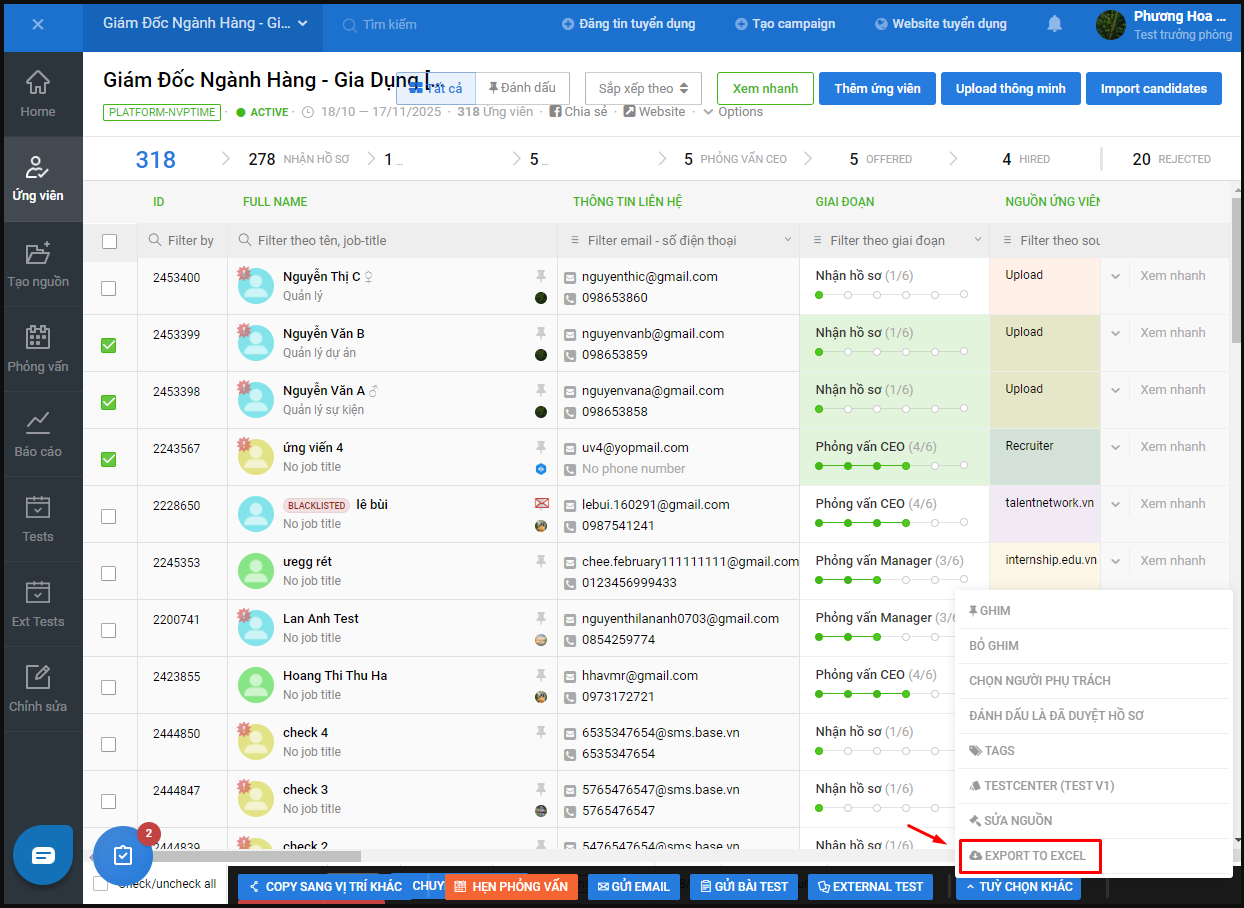Click the HẸN PHỎNG VẤN button

[x=511, y=886]
